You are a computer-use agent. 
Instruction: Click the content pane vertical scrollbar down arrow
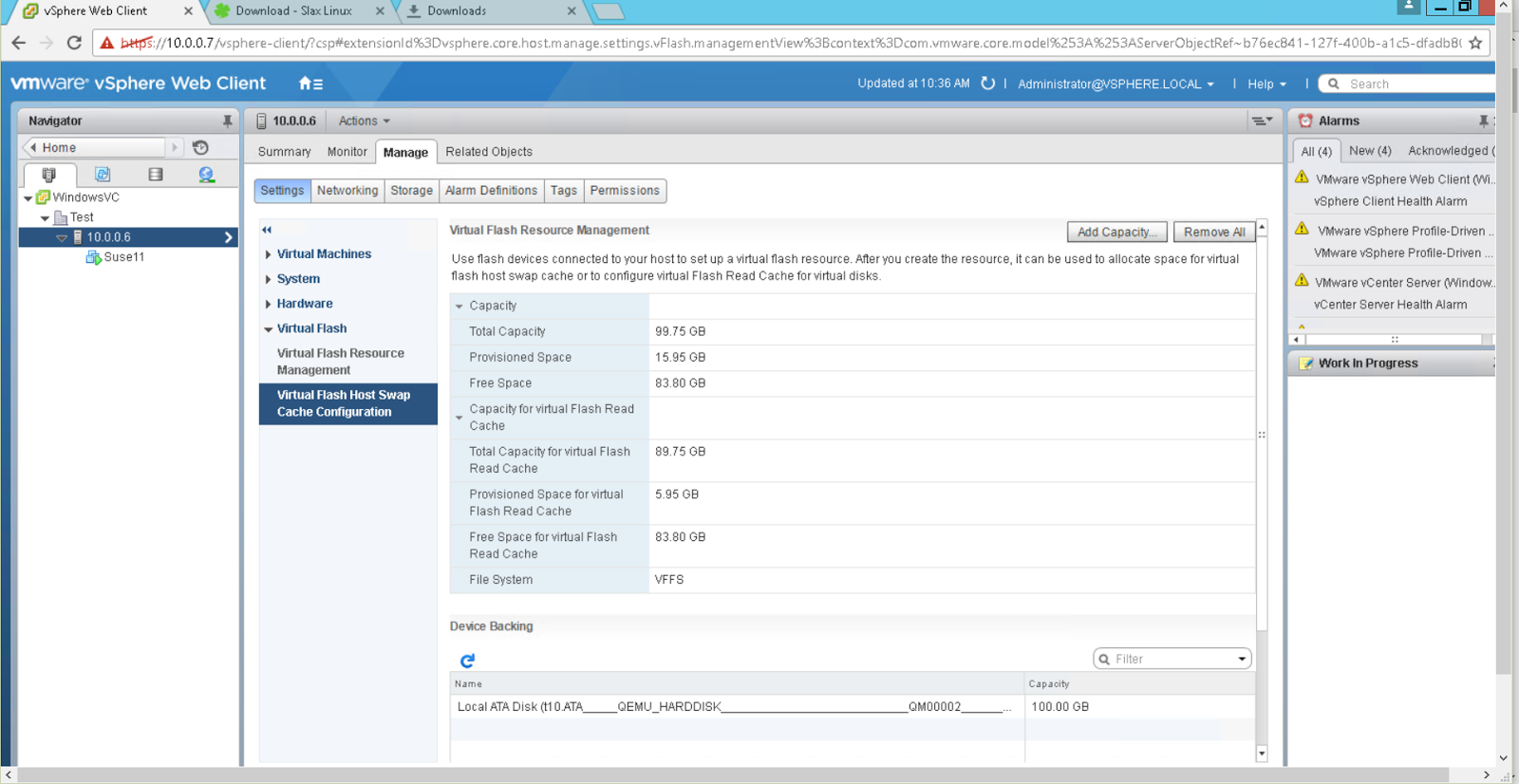tap(1262, 754)
